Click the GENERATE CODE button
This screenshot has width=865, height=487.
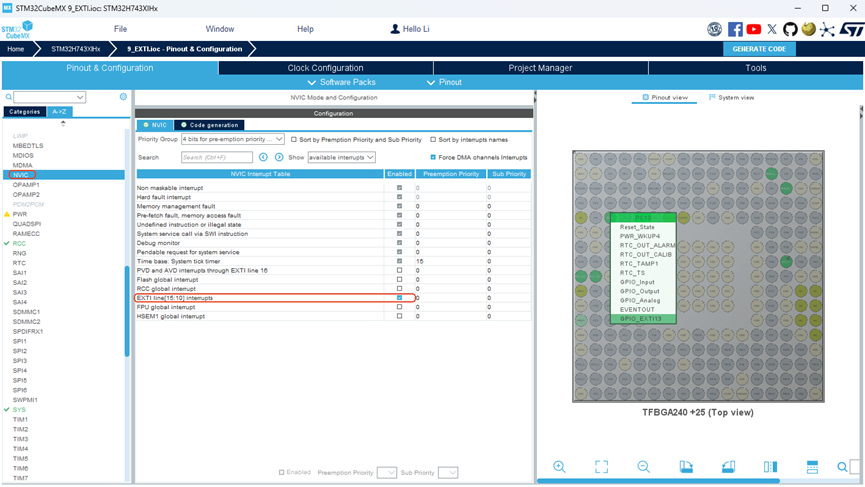coord(759,49)
